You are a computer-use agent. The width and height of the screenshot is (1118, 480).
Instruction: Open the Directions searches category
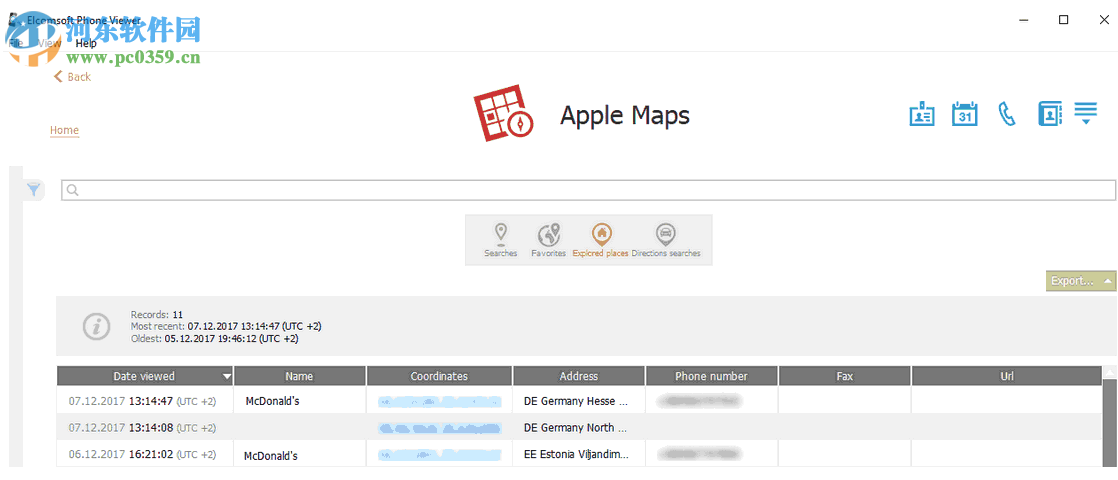666,240
